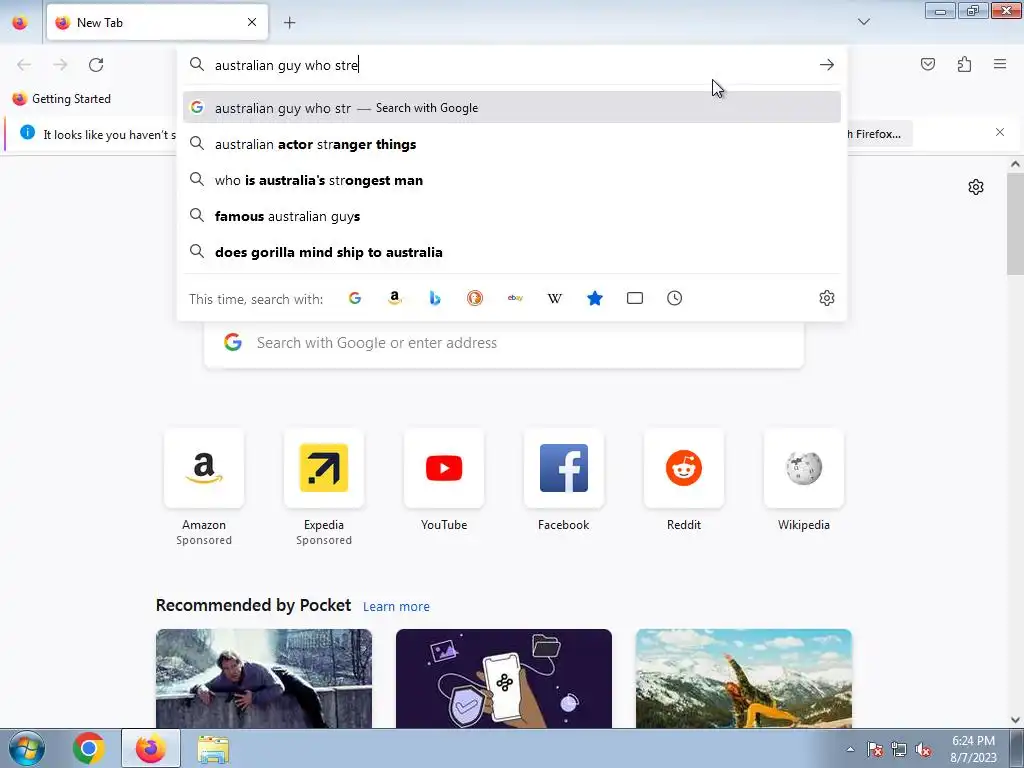
Task: Open the Extensions puzzle icon
Action: coord(964,64)
